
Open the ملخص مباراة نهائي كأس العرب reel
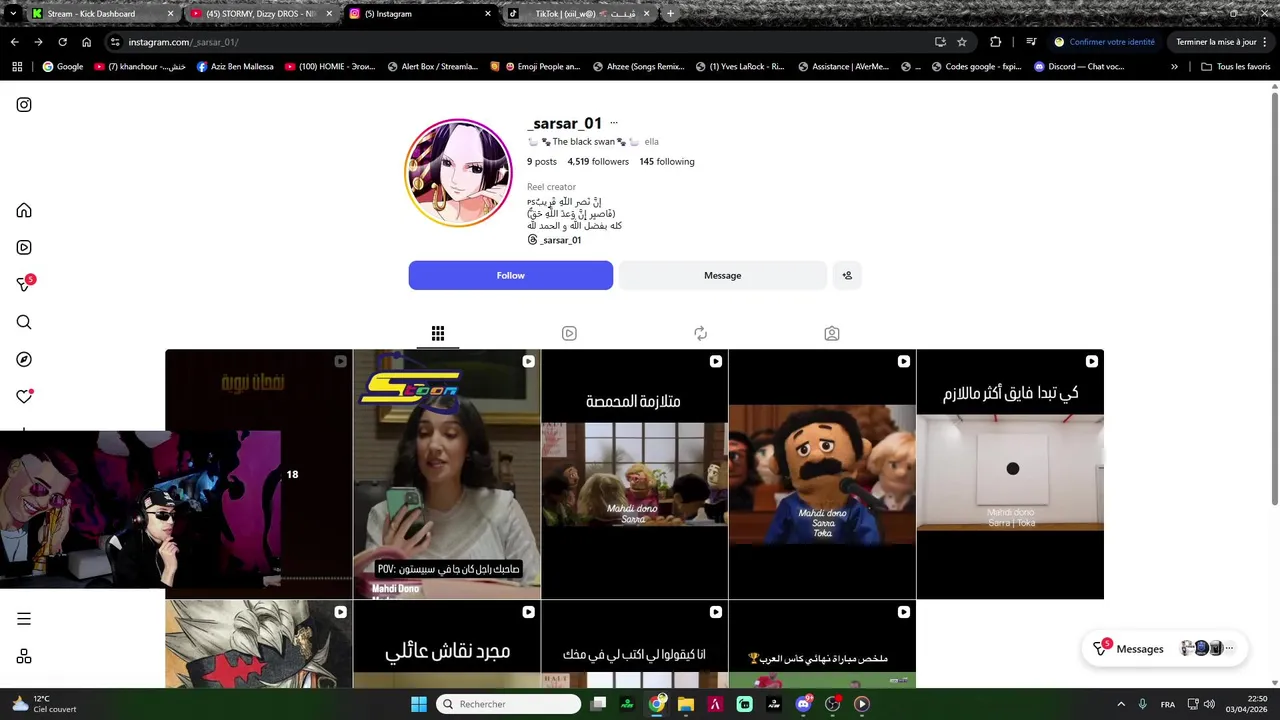822,645
